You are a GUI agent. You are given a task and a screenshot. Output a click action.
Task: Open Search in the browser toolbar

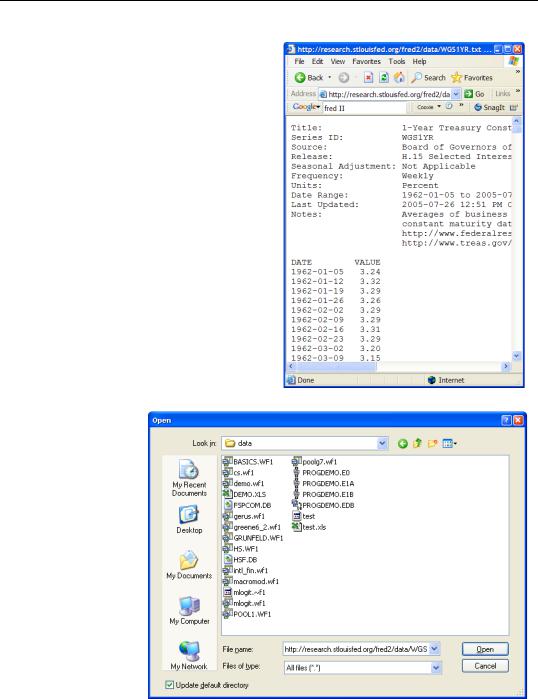coord(428,78)
